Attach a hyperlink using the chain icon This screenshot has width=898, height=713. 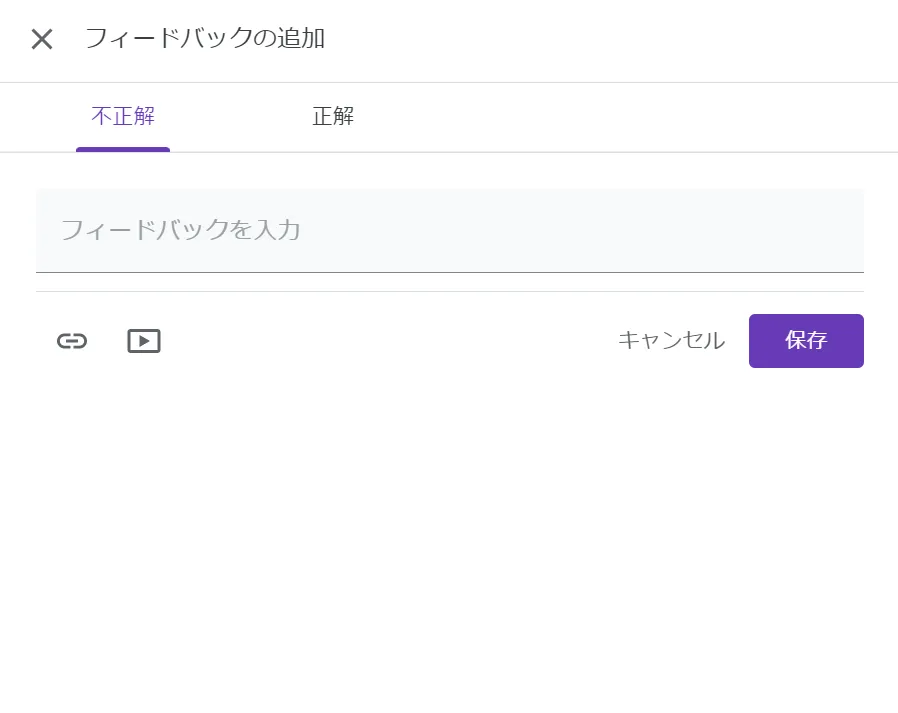point(71,341)
